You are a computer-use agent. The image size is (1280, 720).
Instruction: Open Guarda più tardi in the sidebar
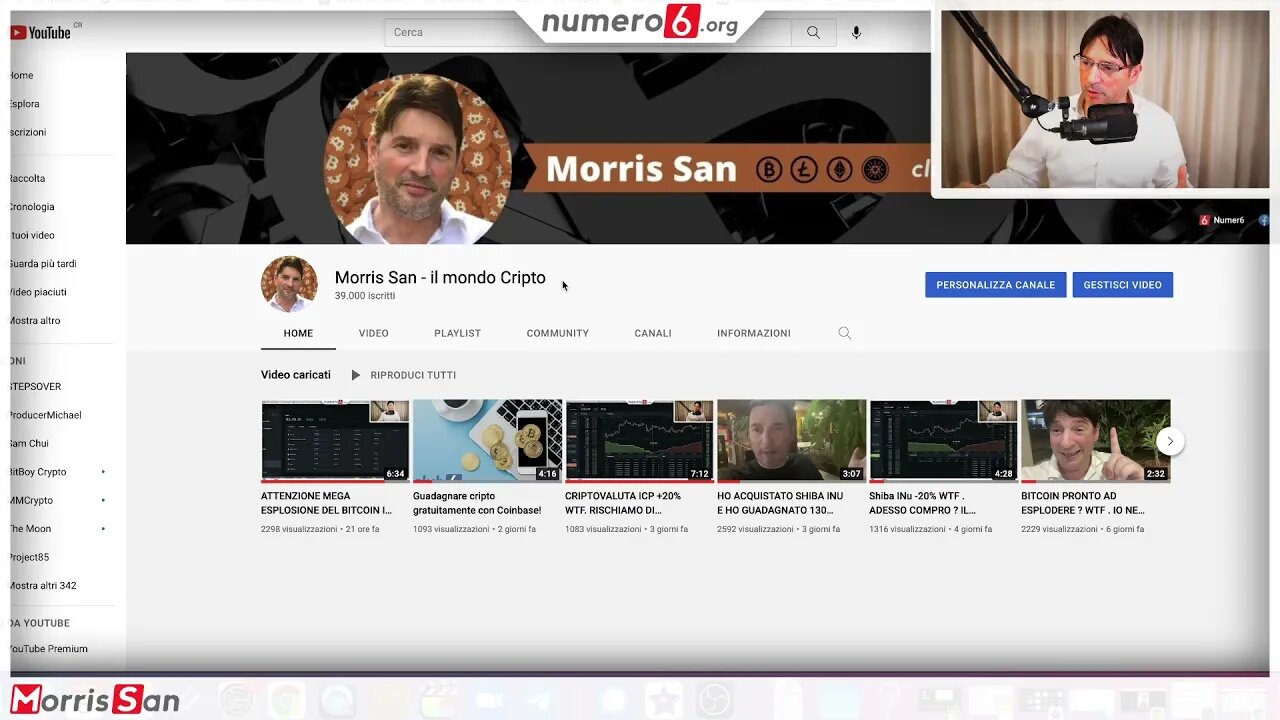43,264
